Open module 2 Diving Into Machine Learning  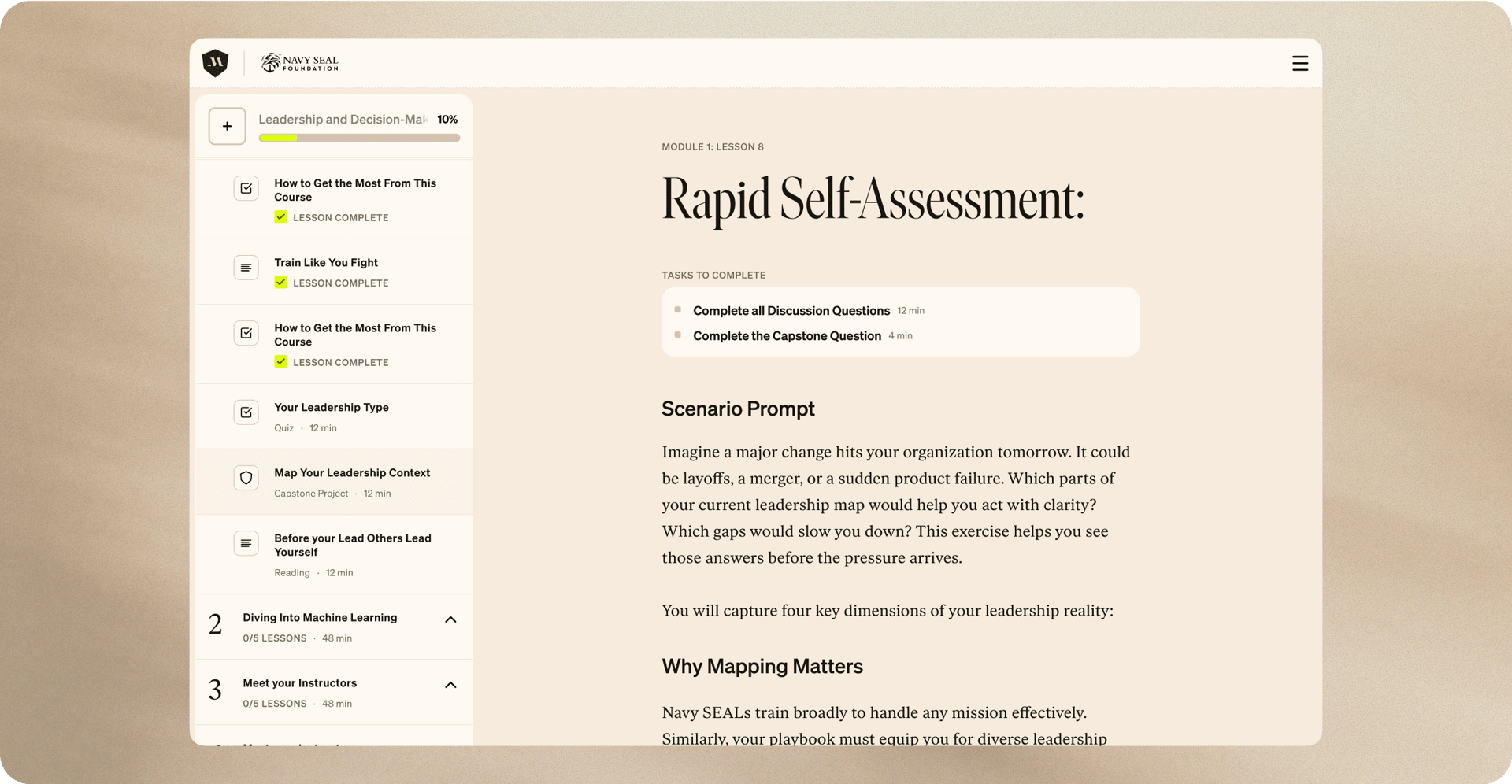(320, 618)
